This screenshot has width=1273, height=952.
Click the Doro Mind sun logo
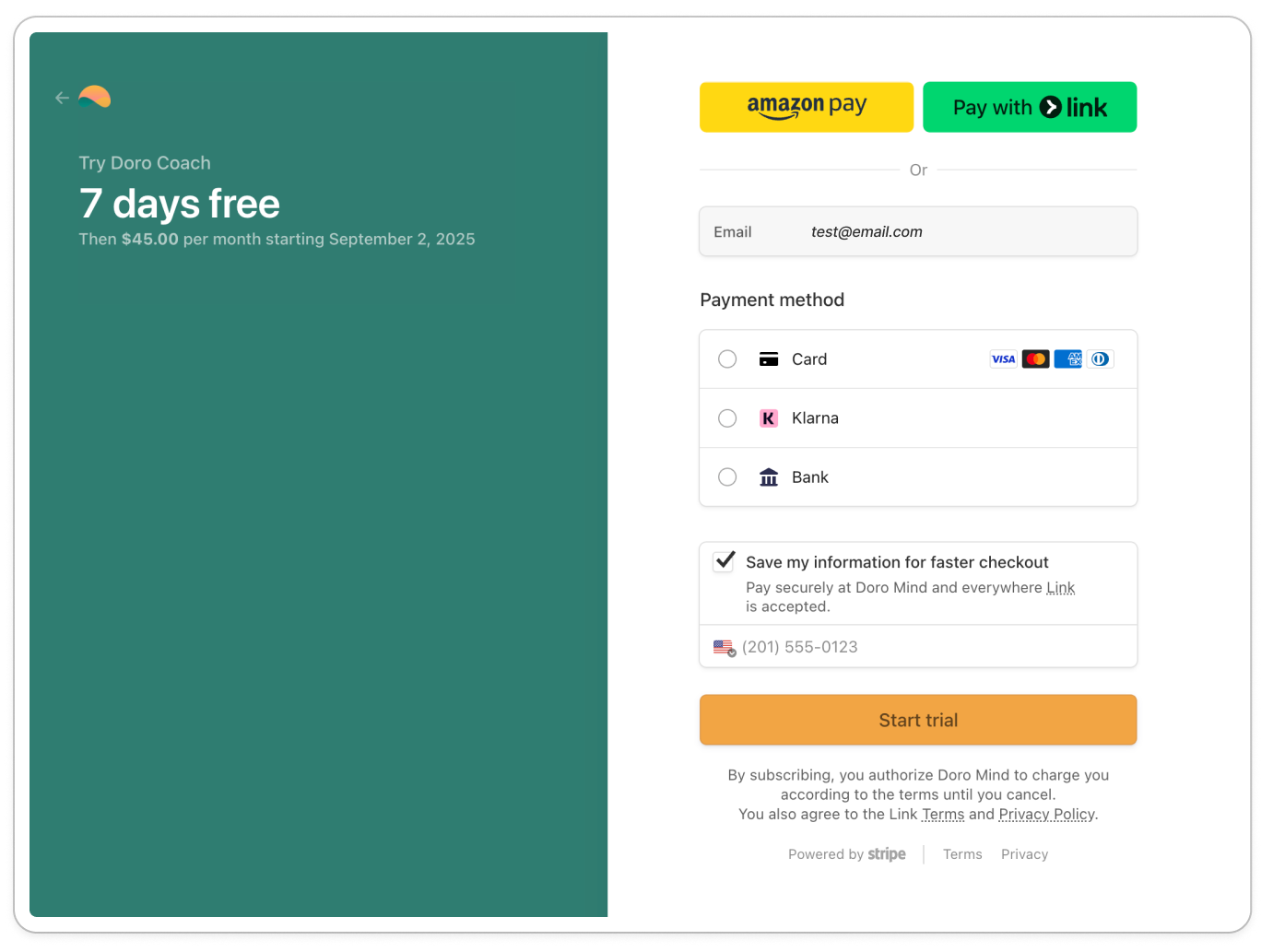point(94,97)
